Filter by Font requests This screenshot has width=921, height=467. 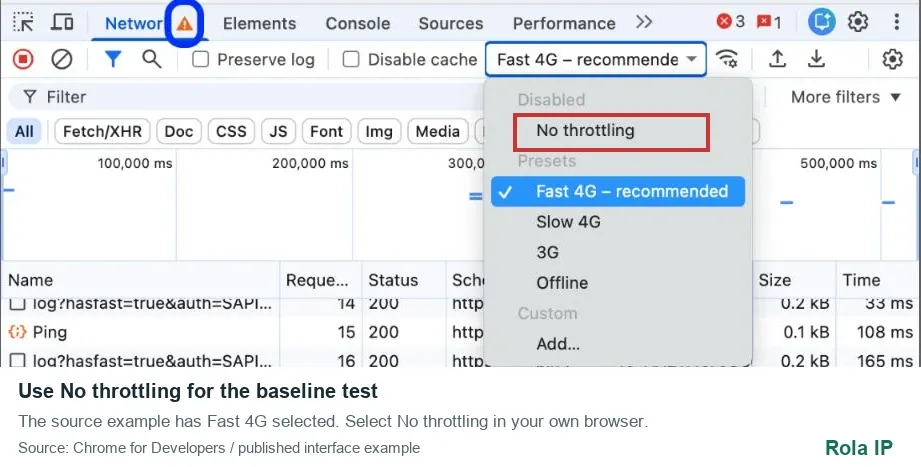click(327, 131)
